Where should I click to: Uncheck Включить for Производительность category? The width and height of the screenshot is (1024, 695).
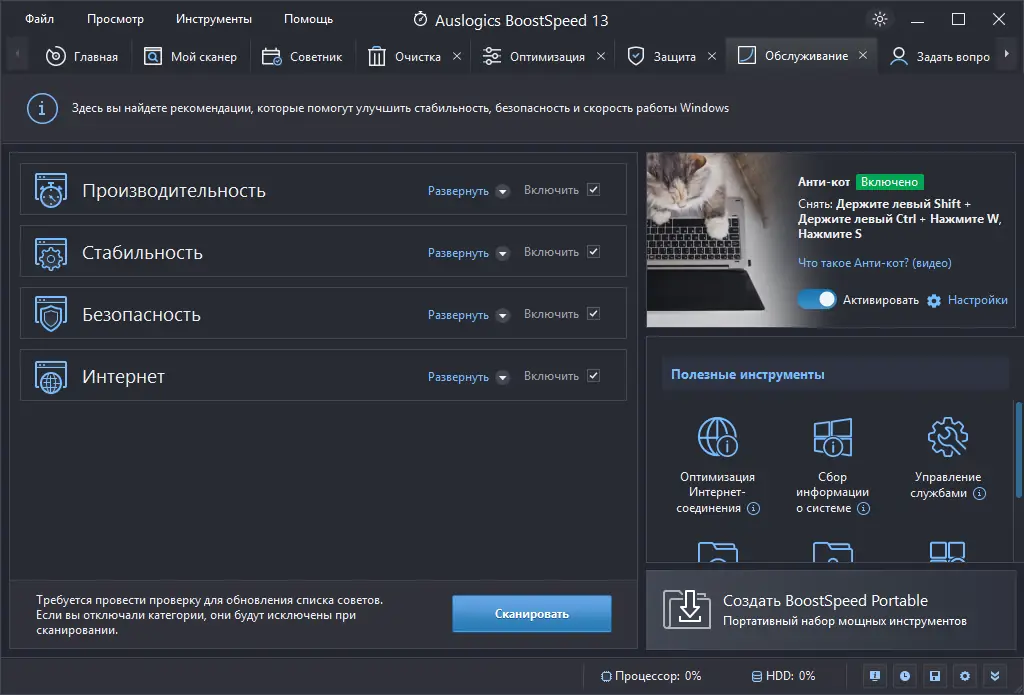point(595,190)
